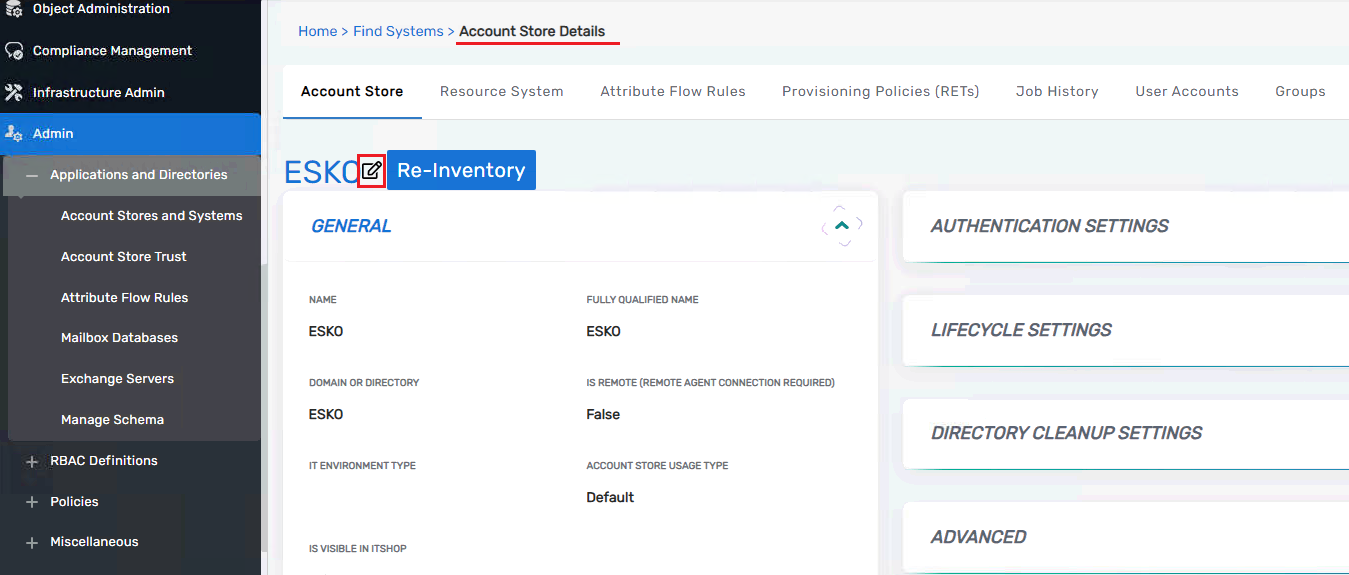Click the ESKO account store title

(321, 172)
